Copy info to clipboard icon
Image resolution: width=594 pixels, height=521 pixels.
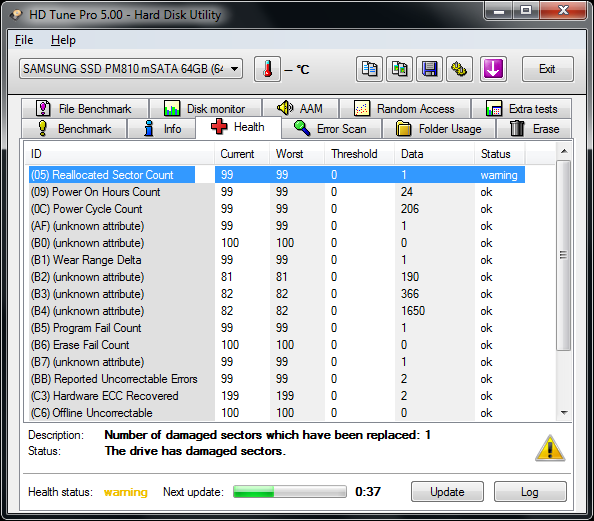click(369, 69)
